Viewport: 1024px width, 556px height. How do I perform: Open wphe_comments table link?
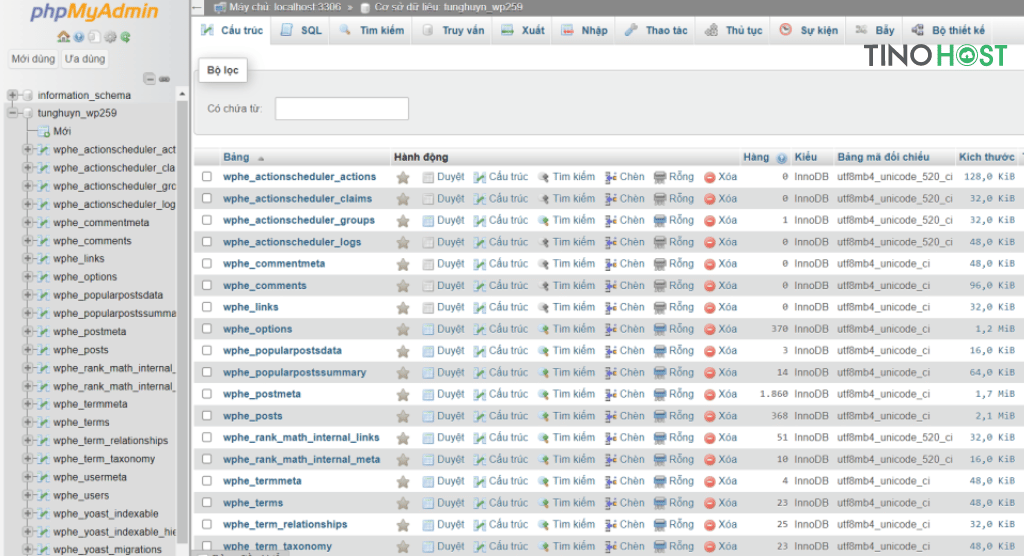tap(264, 286)
